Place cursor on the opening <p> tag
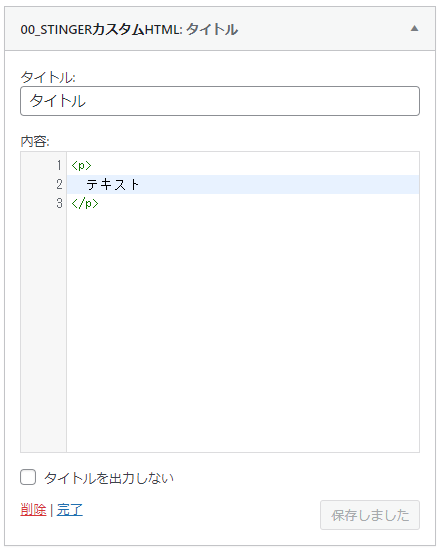 [81, 165]
